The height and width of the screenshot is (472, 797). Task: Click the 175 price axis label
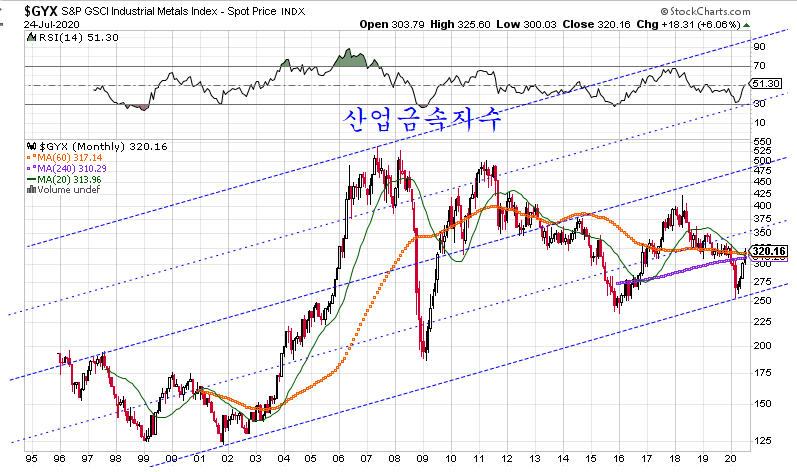pyautogui.click(x=762, y=373)
